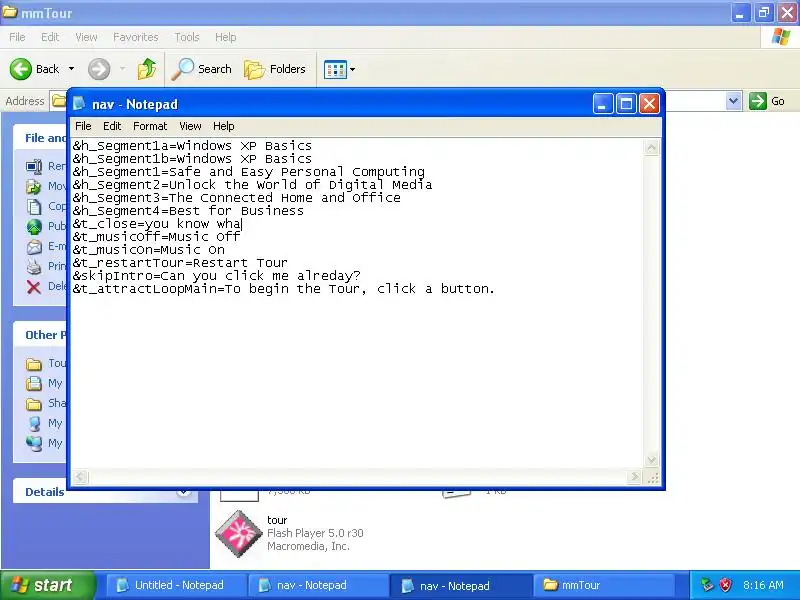This screenshot has height=600, width=800.
Task: Switch to mmTour taskbar button
Action: coord(604,585)
